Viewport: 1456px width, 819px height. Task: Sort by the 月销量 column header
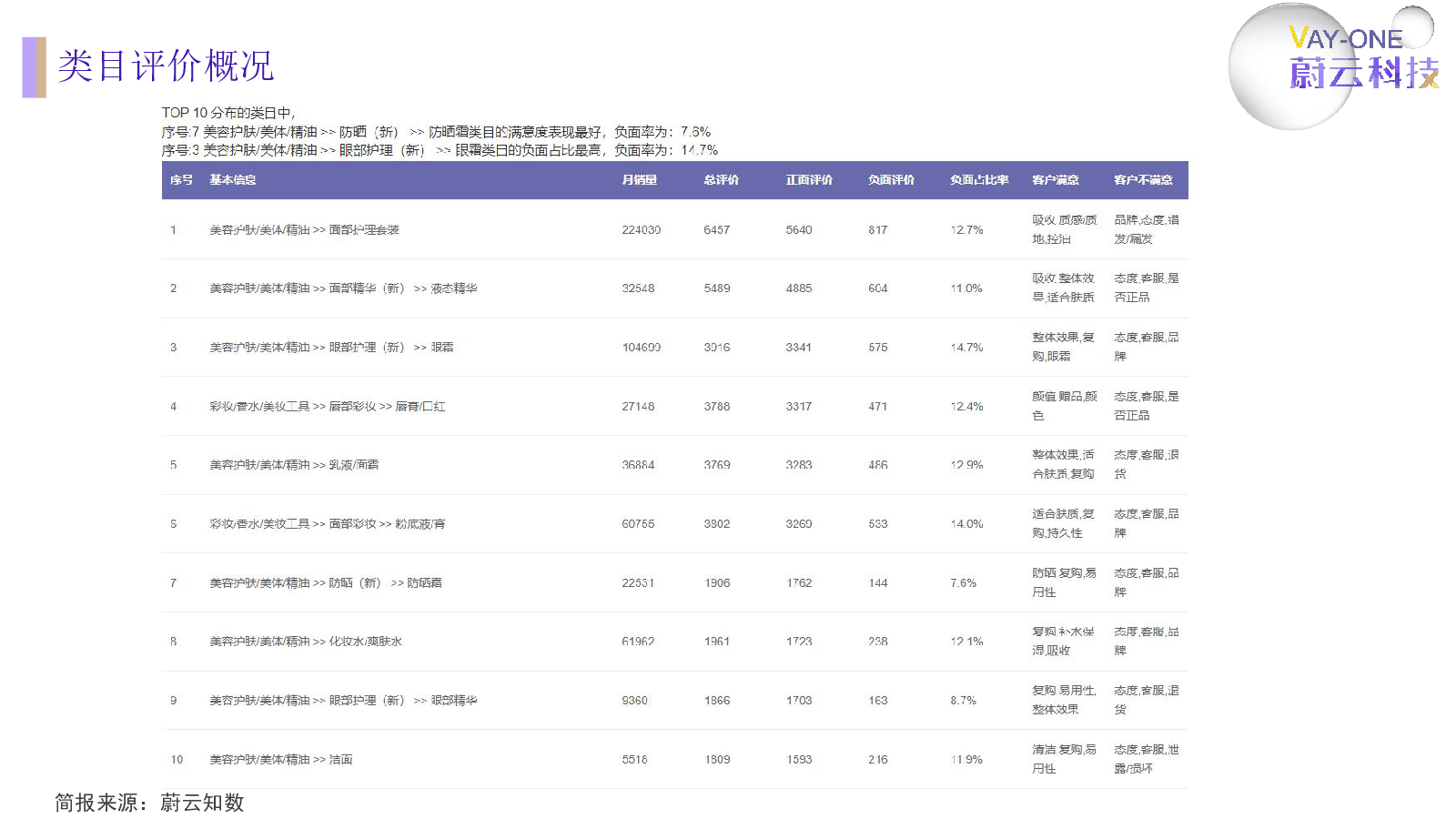(639, 180)
